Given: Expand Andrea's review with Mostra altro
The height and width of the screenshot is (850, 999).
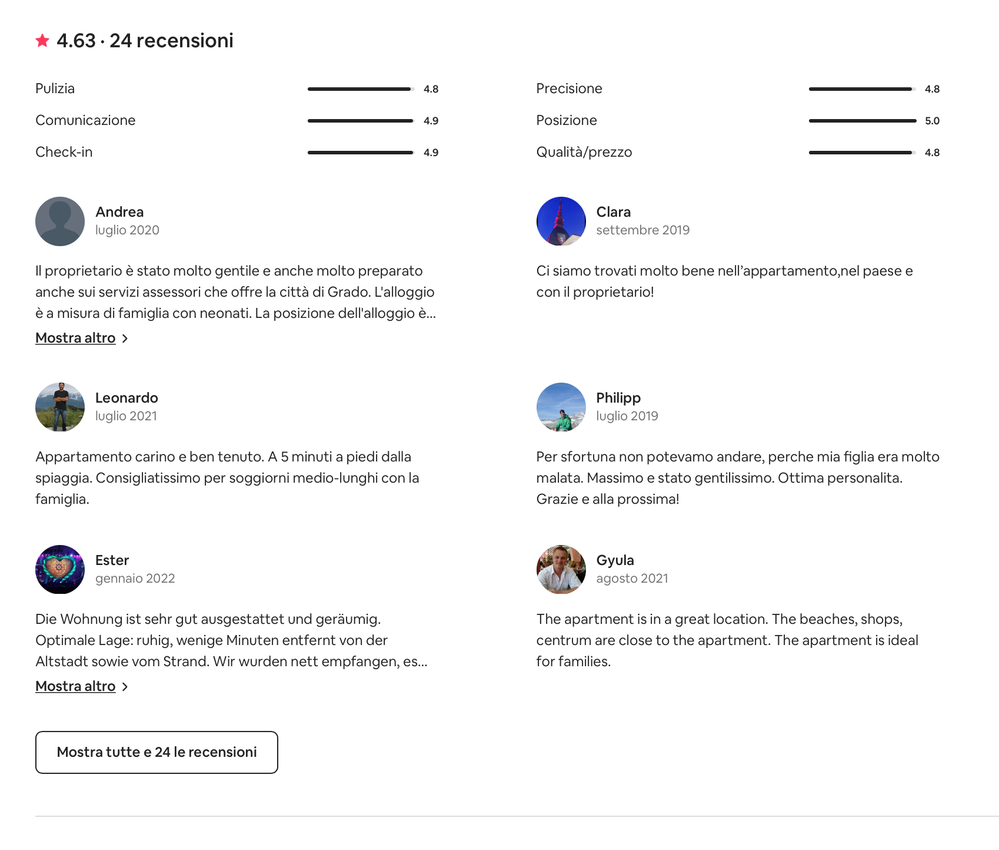Looking at the screenshot, I should click(75, 338).
